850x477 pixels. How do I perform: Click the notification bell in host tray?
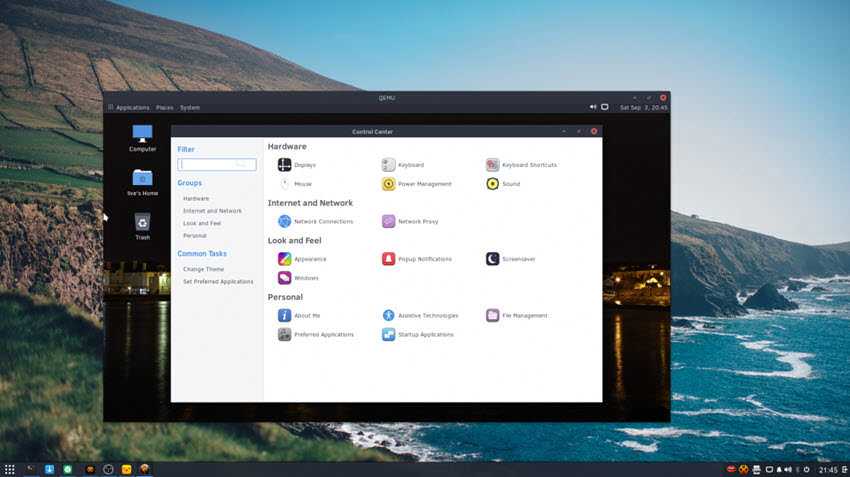click(x=779, y=469)
